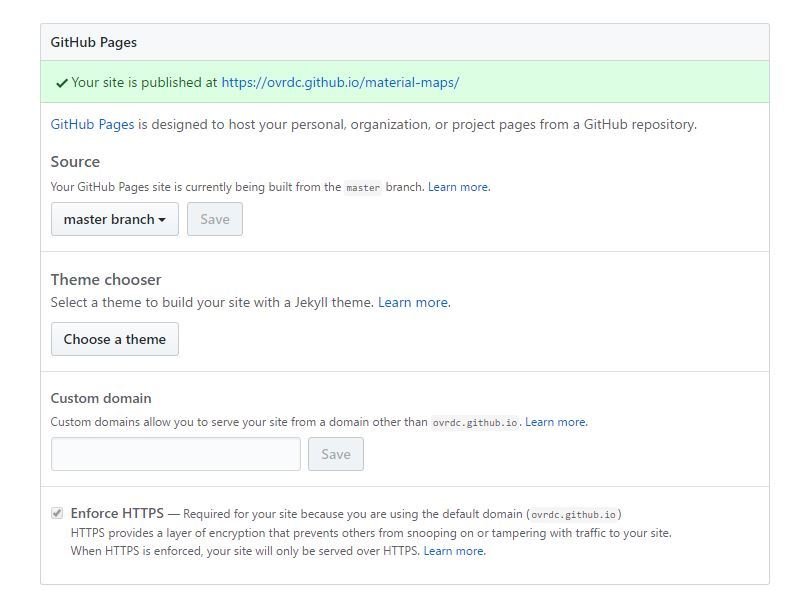This screenshot has width=795, height=597.
Task: Click ovrdc.github.io code text in HTTPS description
Action: [573, 514]
